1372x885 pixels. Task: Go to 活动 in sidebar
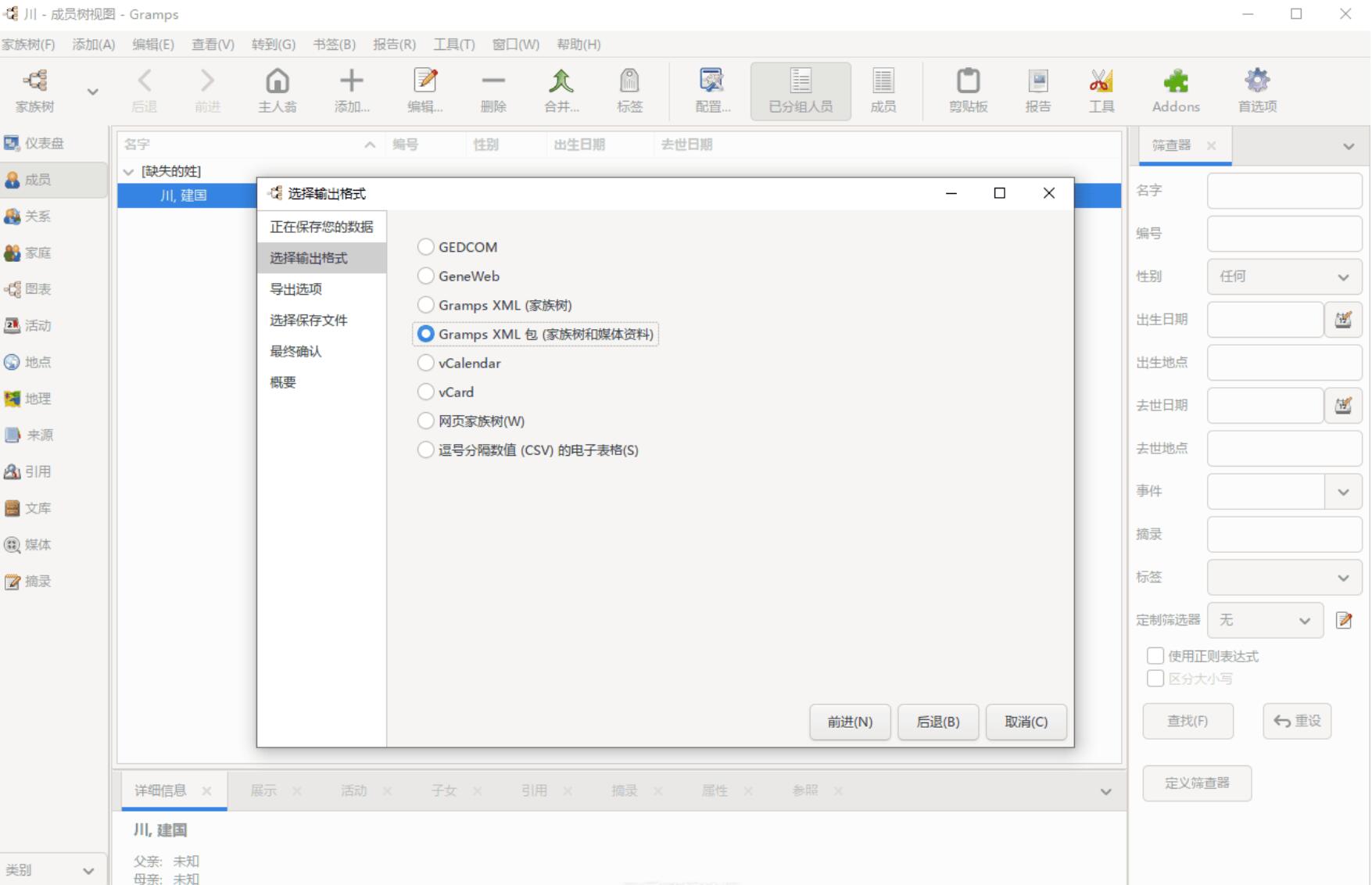pos(53,325)
